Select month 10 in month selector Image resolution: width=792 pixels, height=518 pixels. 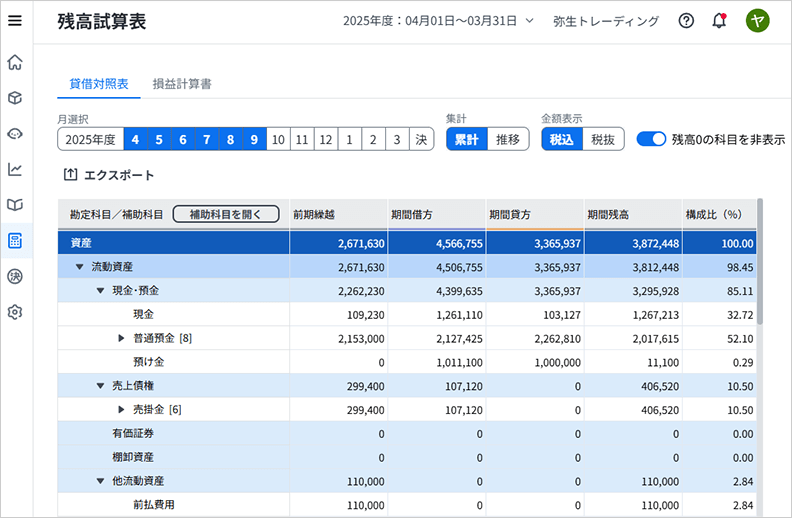[278, 140]
